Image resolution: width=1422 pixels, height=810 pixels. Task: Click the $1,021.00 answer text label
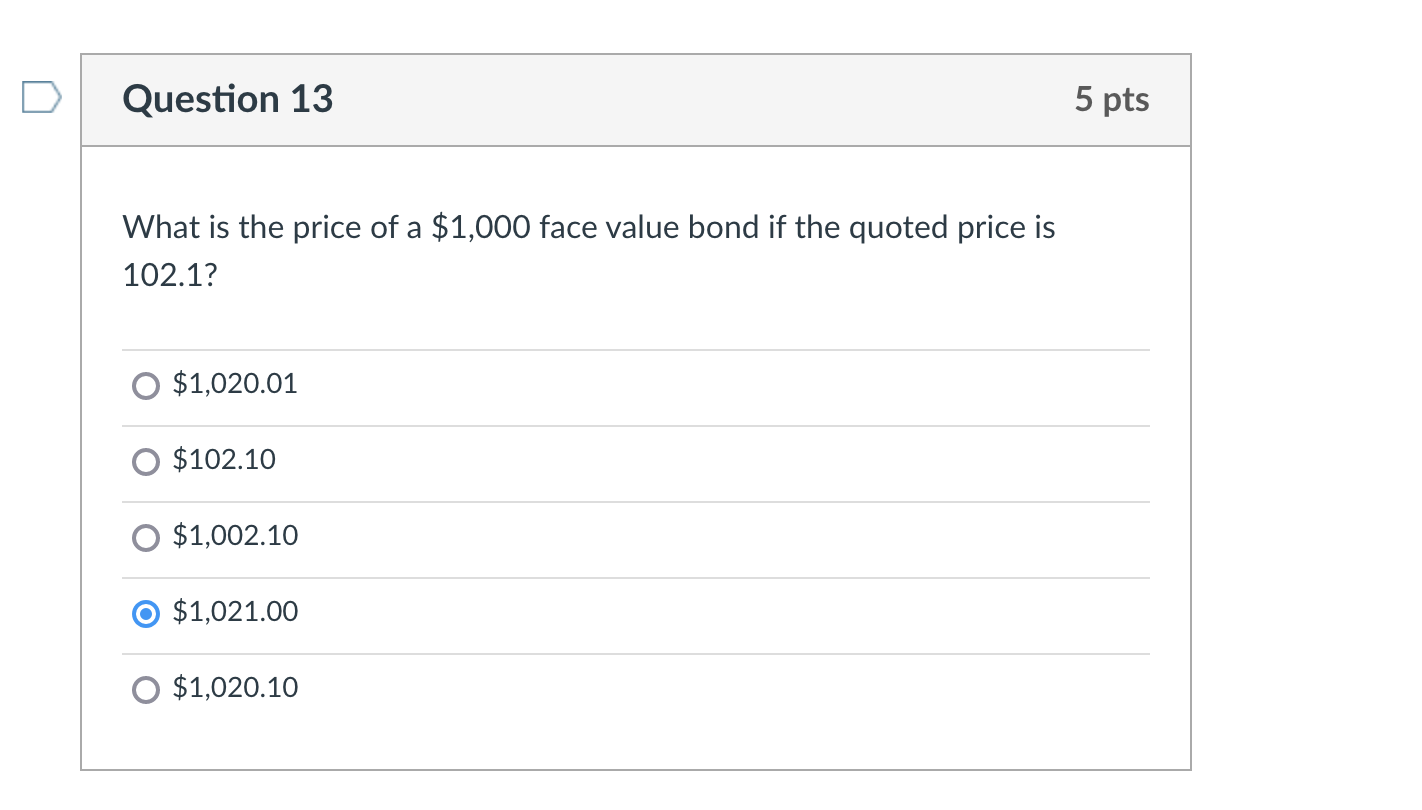click(236, 611)
